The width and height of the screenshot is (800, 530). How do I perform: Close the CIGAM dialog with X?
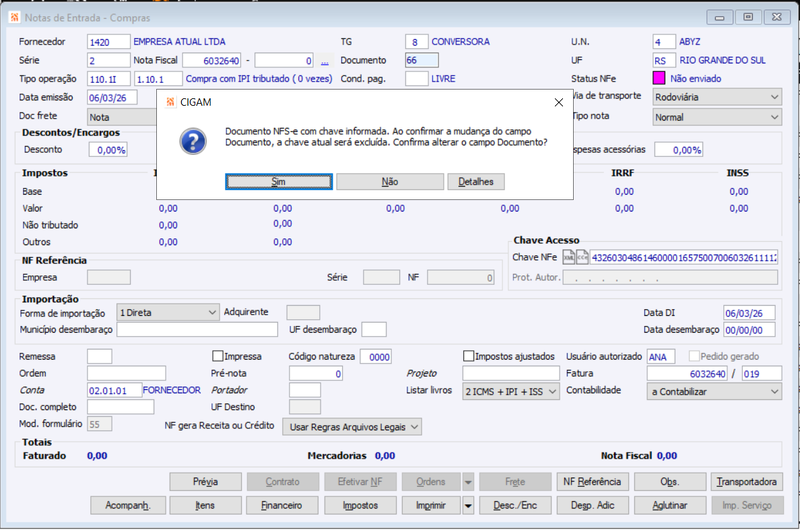pos(559,103)
